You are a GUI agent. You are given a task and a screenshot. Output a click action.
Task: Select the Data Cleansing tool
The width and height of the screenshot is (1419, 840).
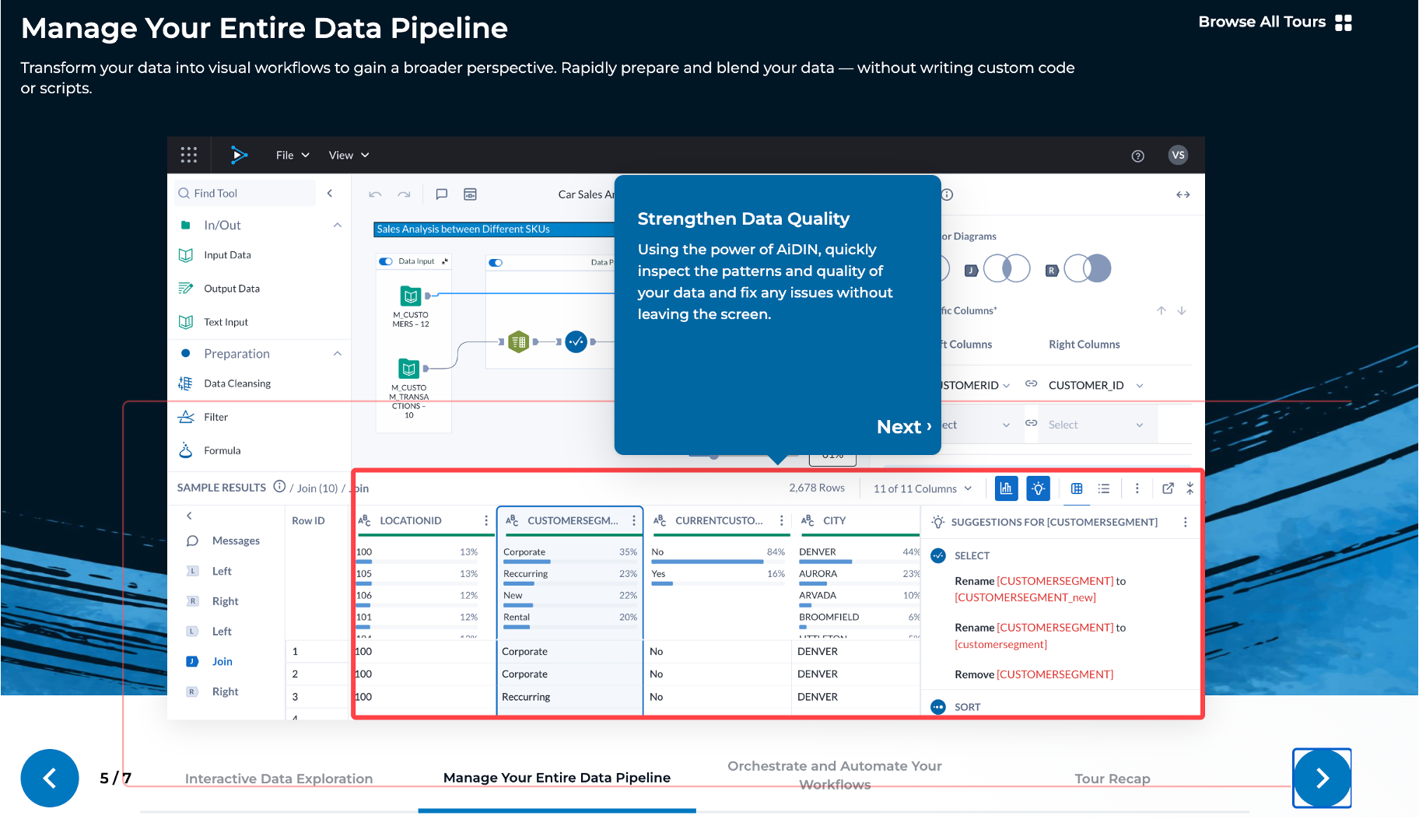tap(236, 383)
